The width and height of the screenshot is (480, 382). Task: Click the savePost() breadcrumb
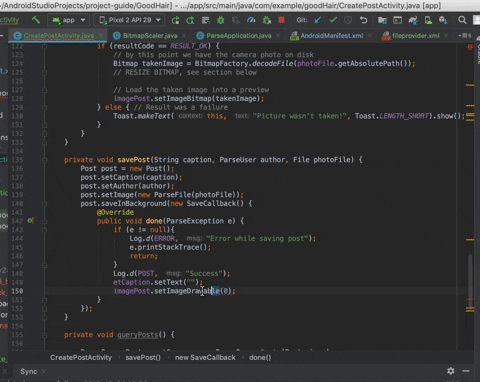point(143,357)
